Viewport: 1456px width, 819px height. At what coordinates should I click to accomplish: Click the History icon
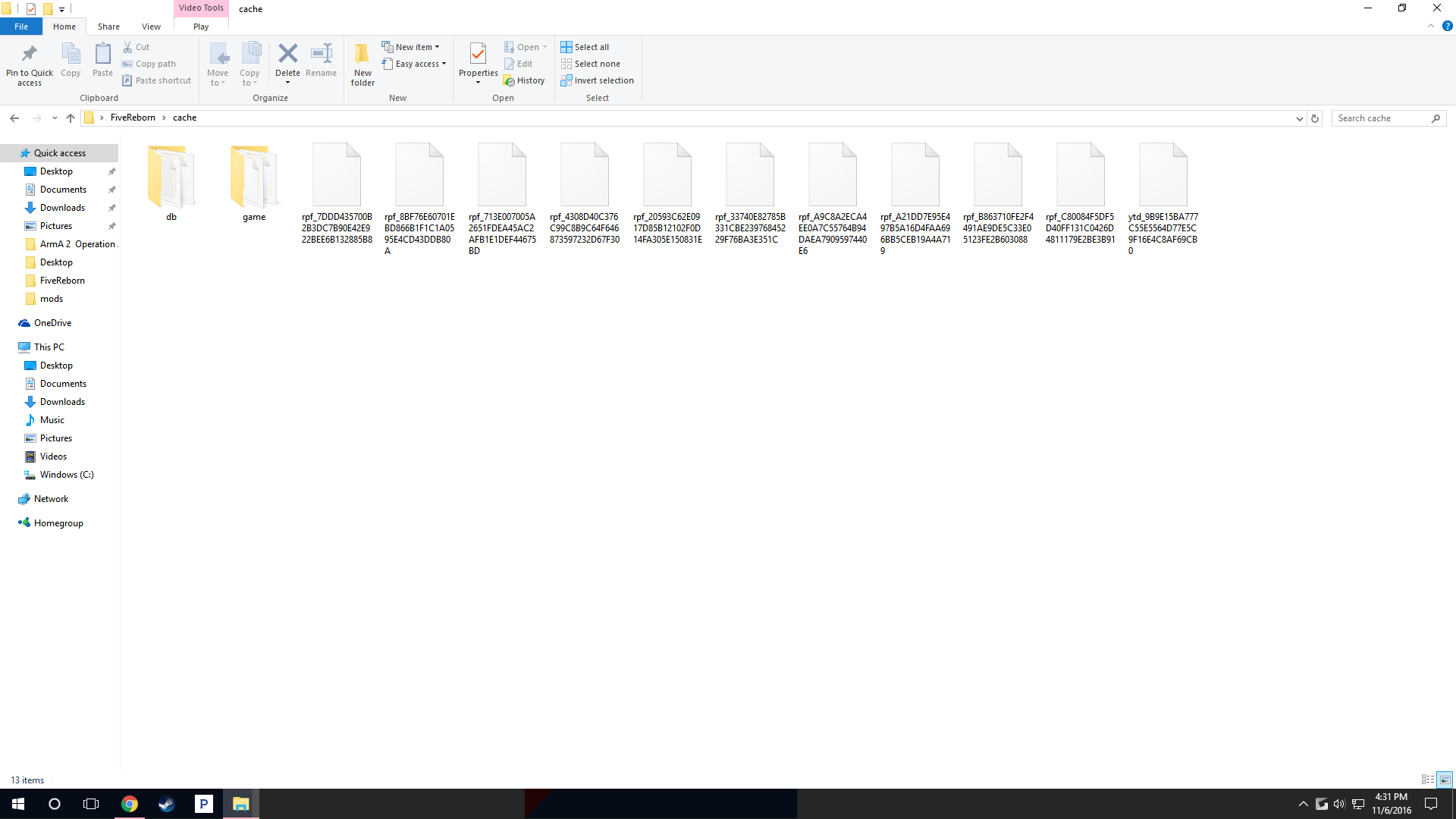pyautogui.click(x=510, y=80)
